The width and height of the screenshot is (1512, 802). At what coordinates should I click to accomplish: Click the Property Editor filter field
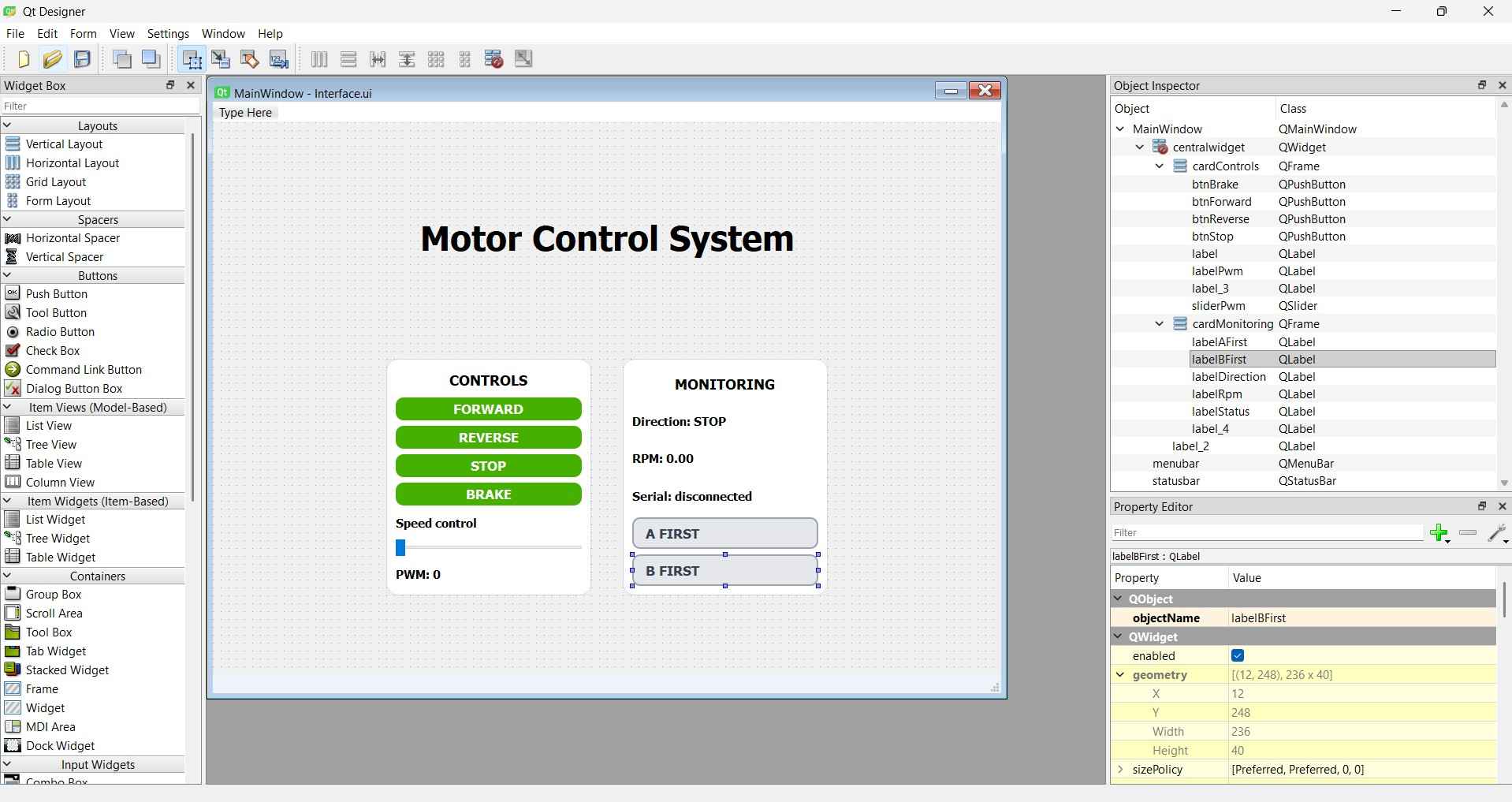1268,532
